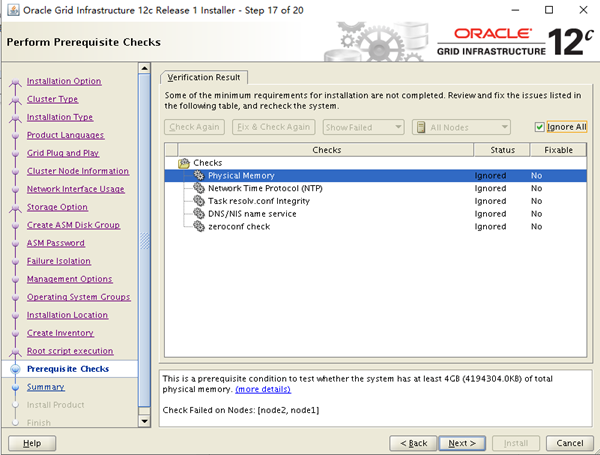
Task: Switch to the Verification Result tab
Action: [204, 77]
